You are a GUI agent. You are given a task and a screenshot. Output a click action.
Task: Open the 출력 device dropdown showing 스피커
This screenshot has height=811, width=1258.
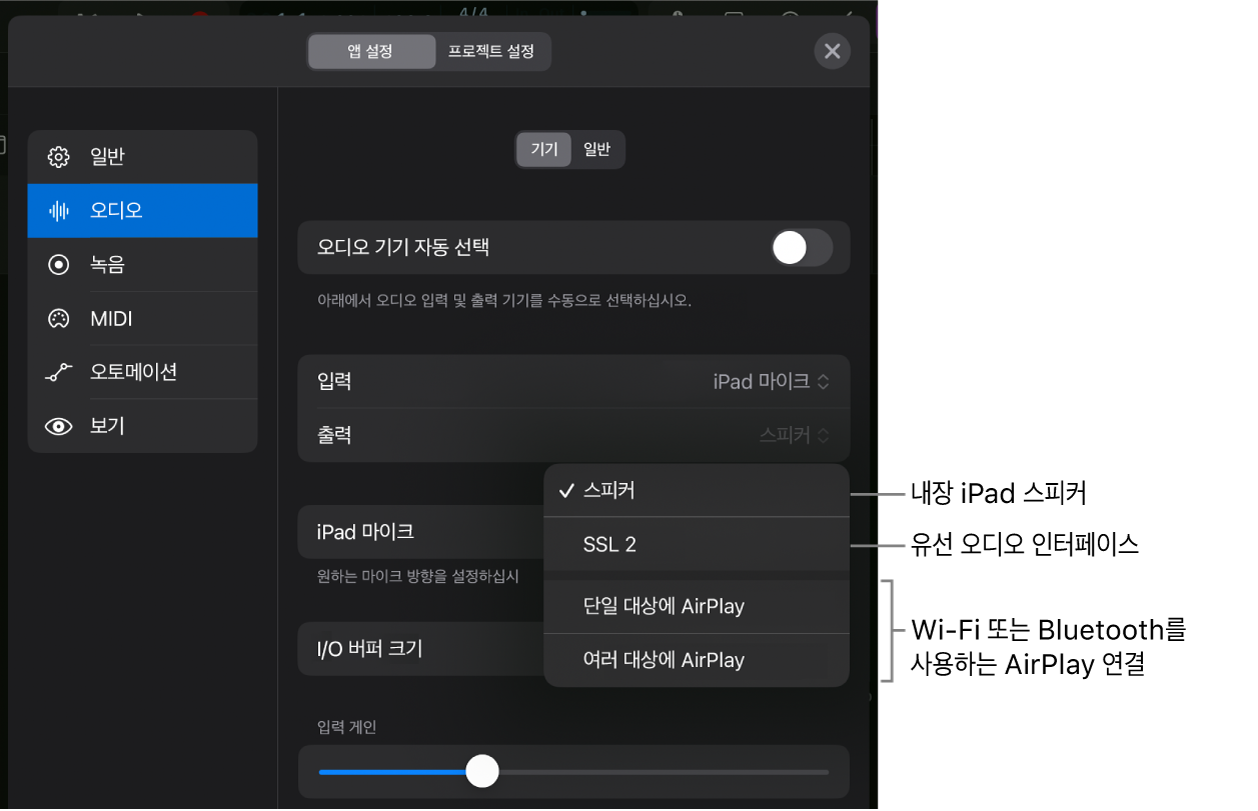pyautogui.click(x=790, y=435)
